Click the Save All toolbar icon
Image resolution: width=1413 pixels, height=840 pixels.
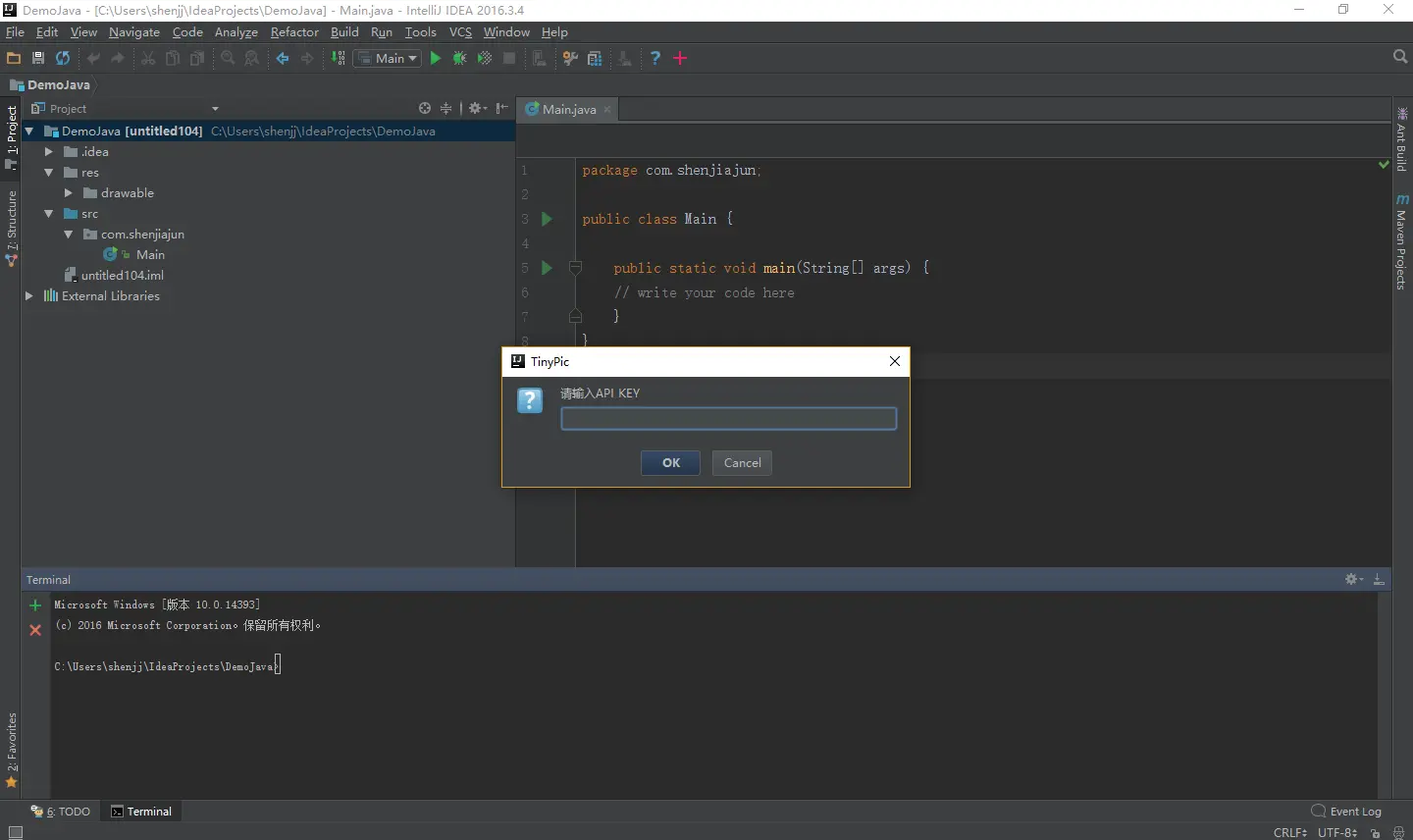click(38, 58)
